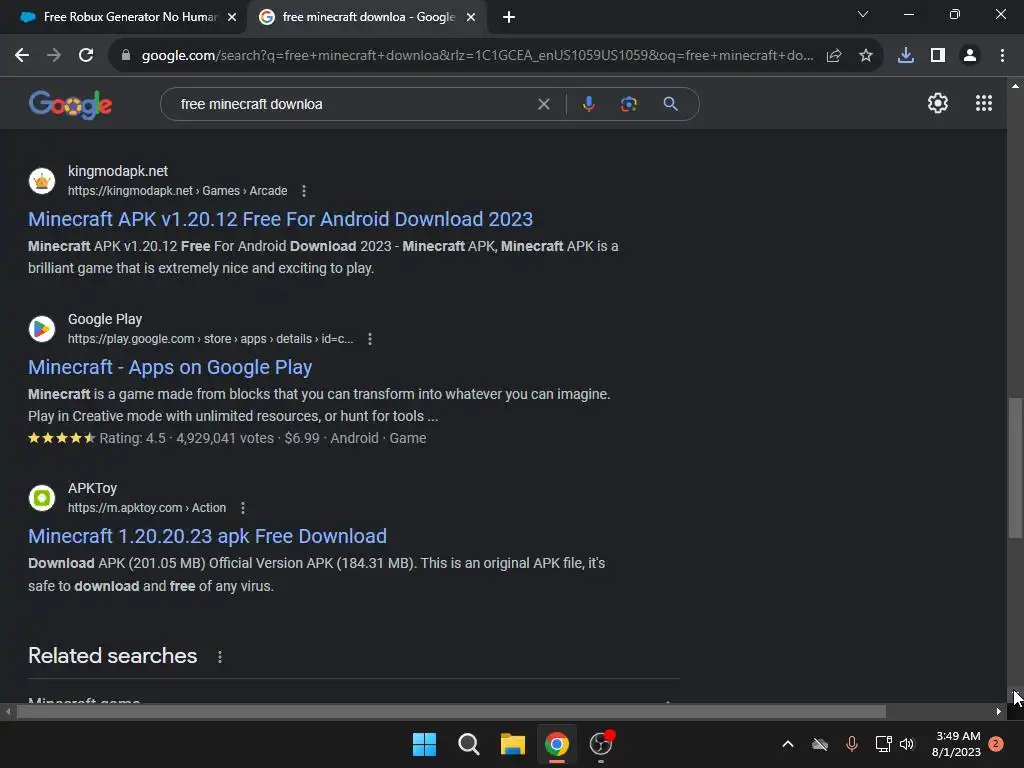The height and width of the screenshot is (768, 1024).
Task: Bookmark this page with the star
Action: tap(866, 56)
